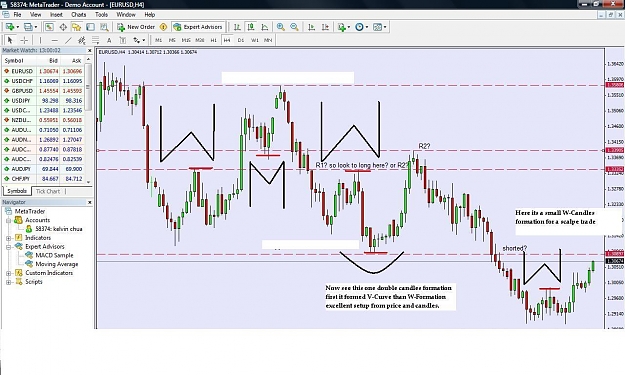This screenshot has width=625, height=375.
Task: Select EURUSD row in Market Watch
Action: click(43, 71)
